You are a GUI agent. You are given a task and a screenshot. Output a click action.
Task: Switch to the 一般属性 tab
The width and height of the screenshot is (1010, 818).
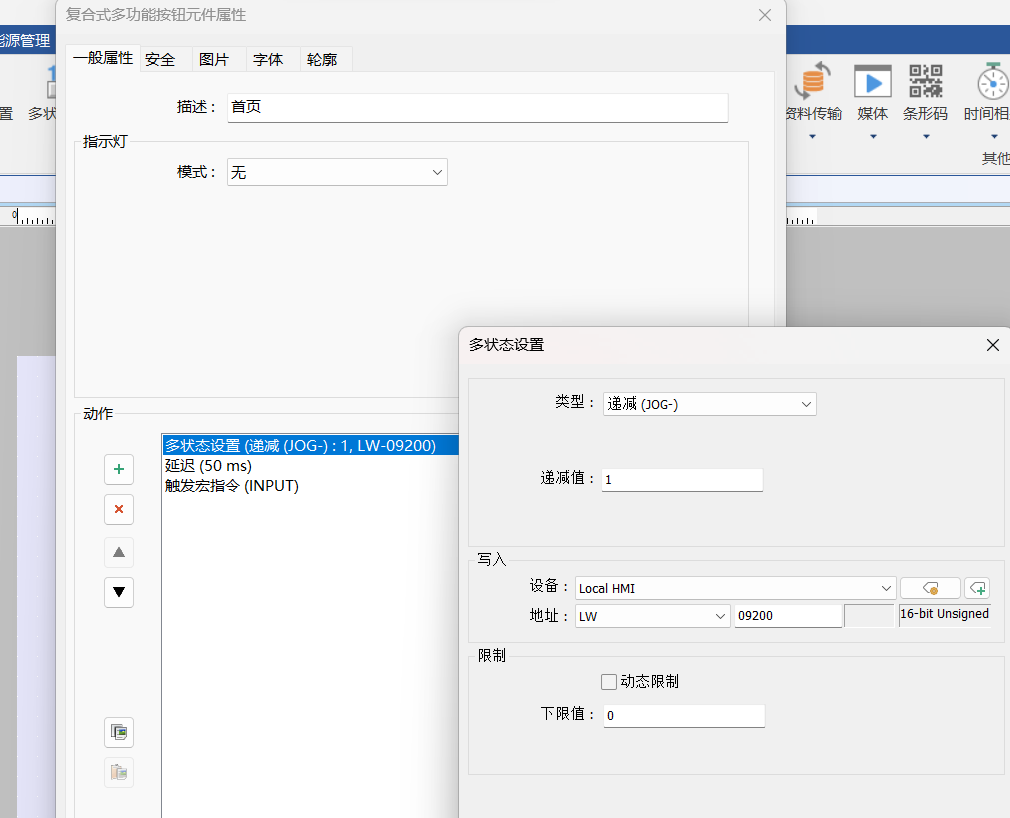(103, 59)
